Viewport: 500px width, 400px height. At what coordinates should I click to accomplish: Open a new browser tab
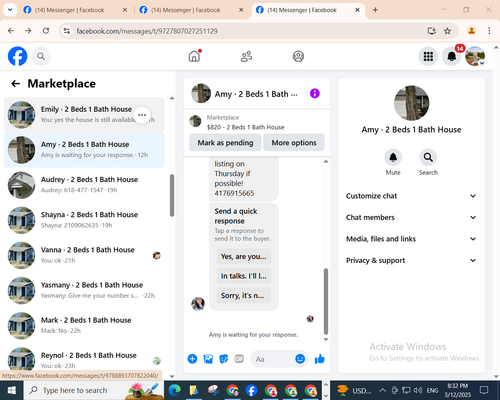pos(375,10)
